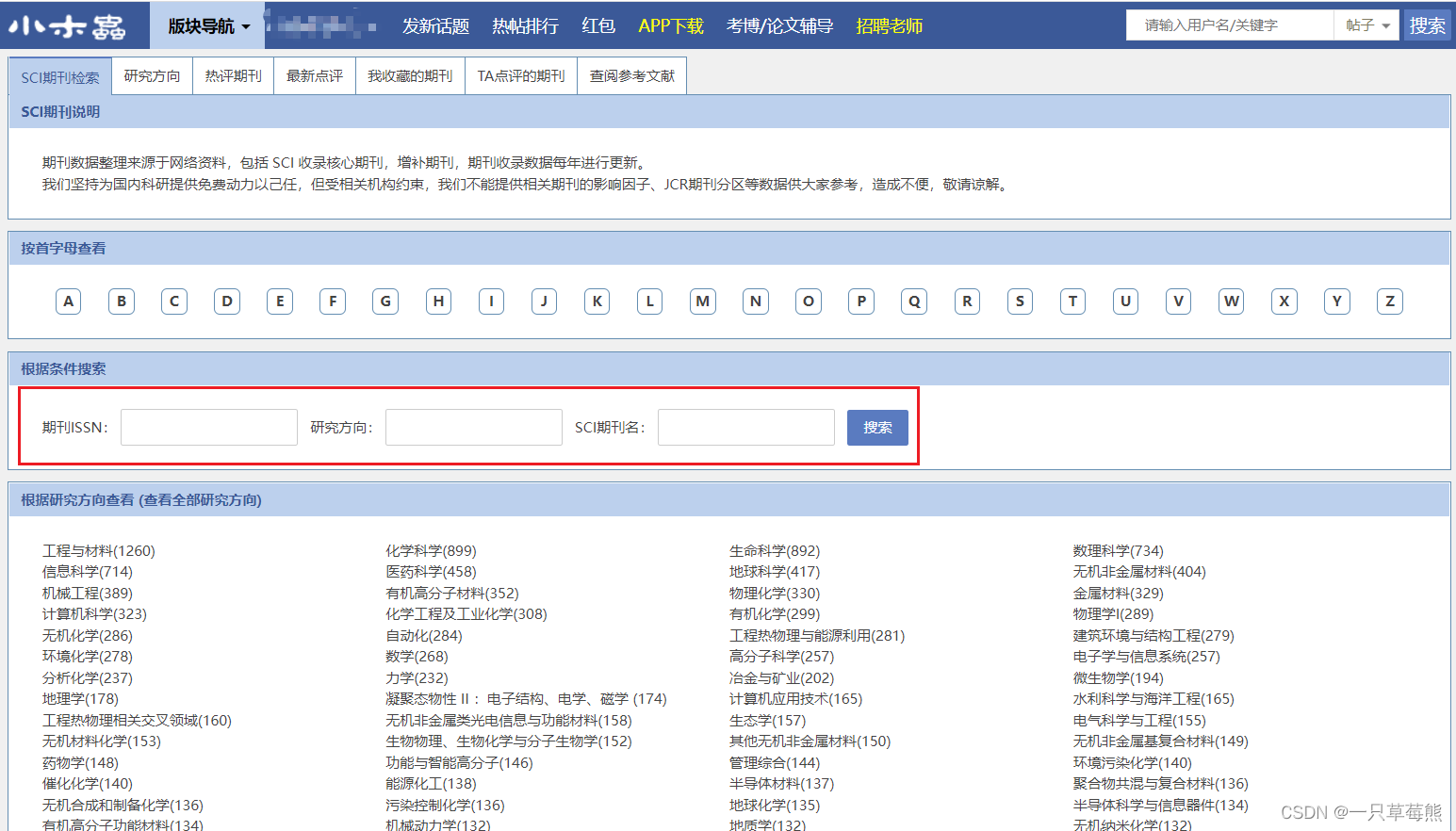
Task: Select letter W journal filter
Action: (1231, 301)
